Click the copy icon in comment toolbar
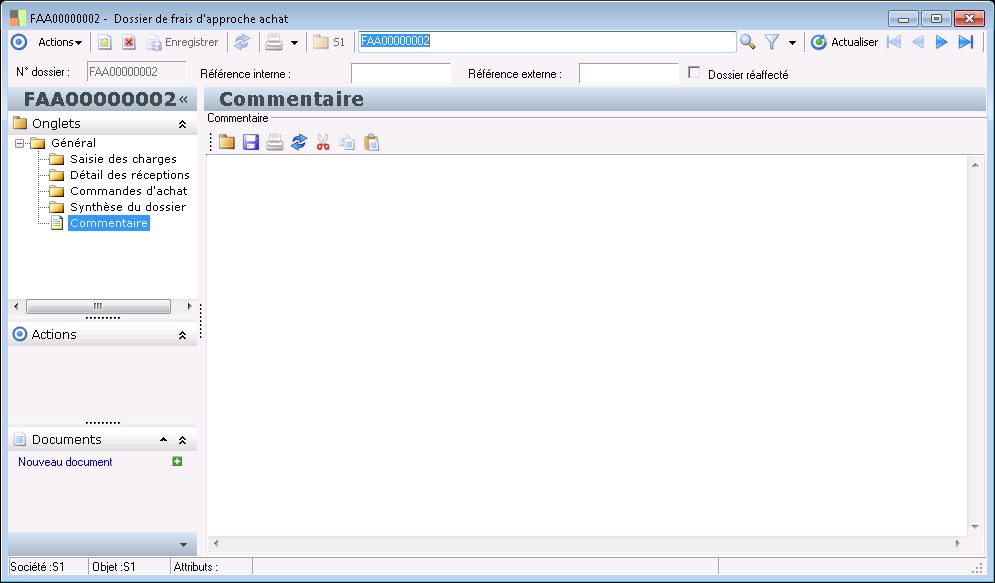Viewport: 995px width, 583px height. [347, 142]
